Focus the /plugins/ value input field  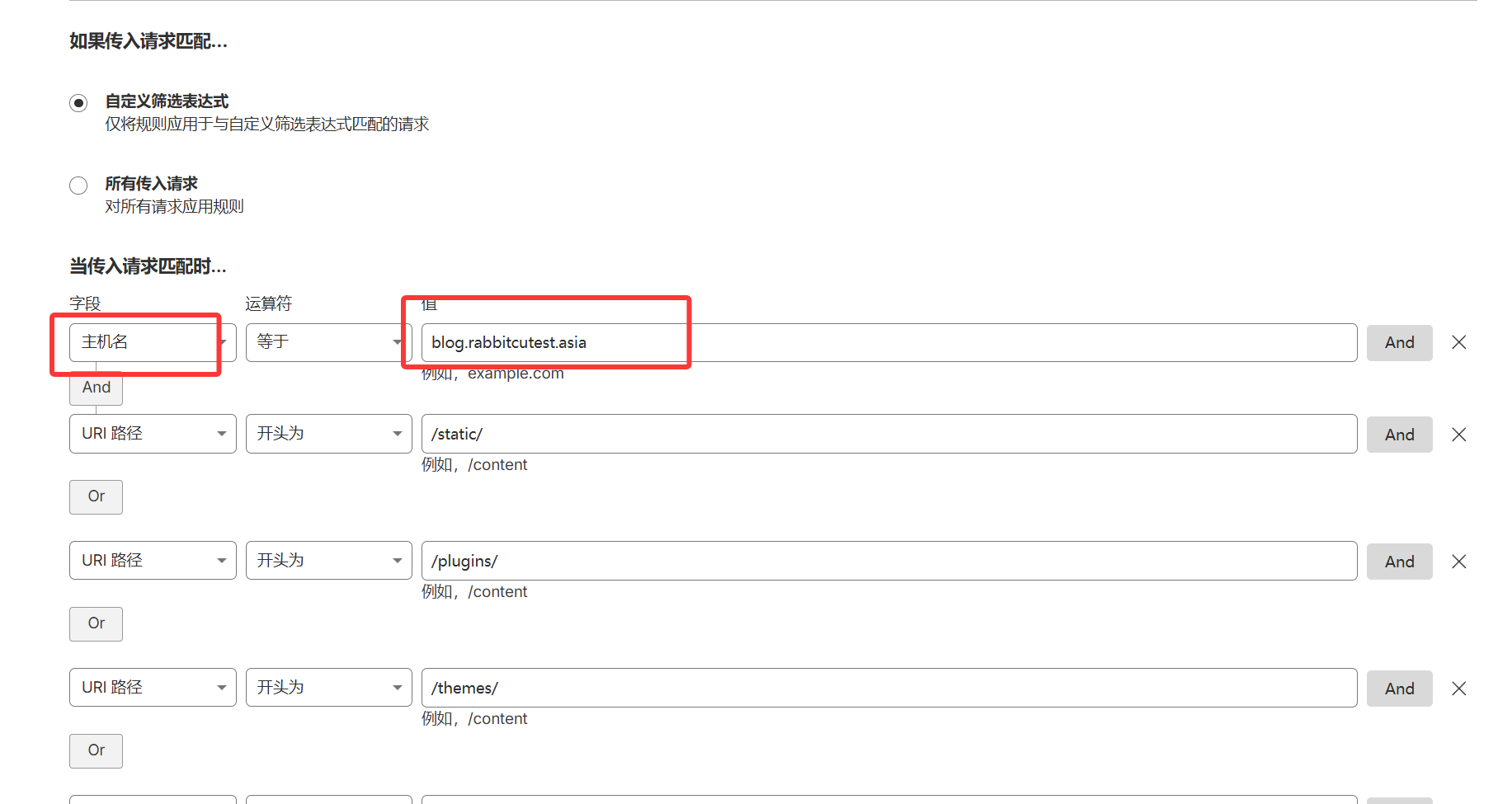888,561
